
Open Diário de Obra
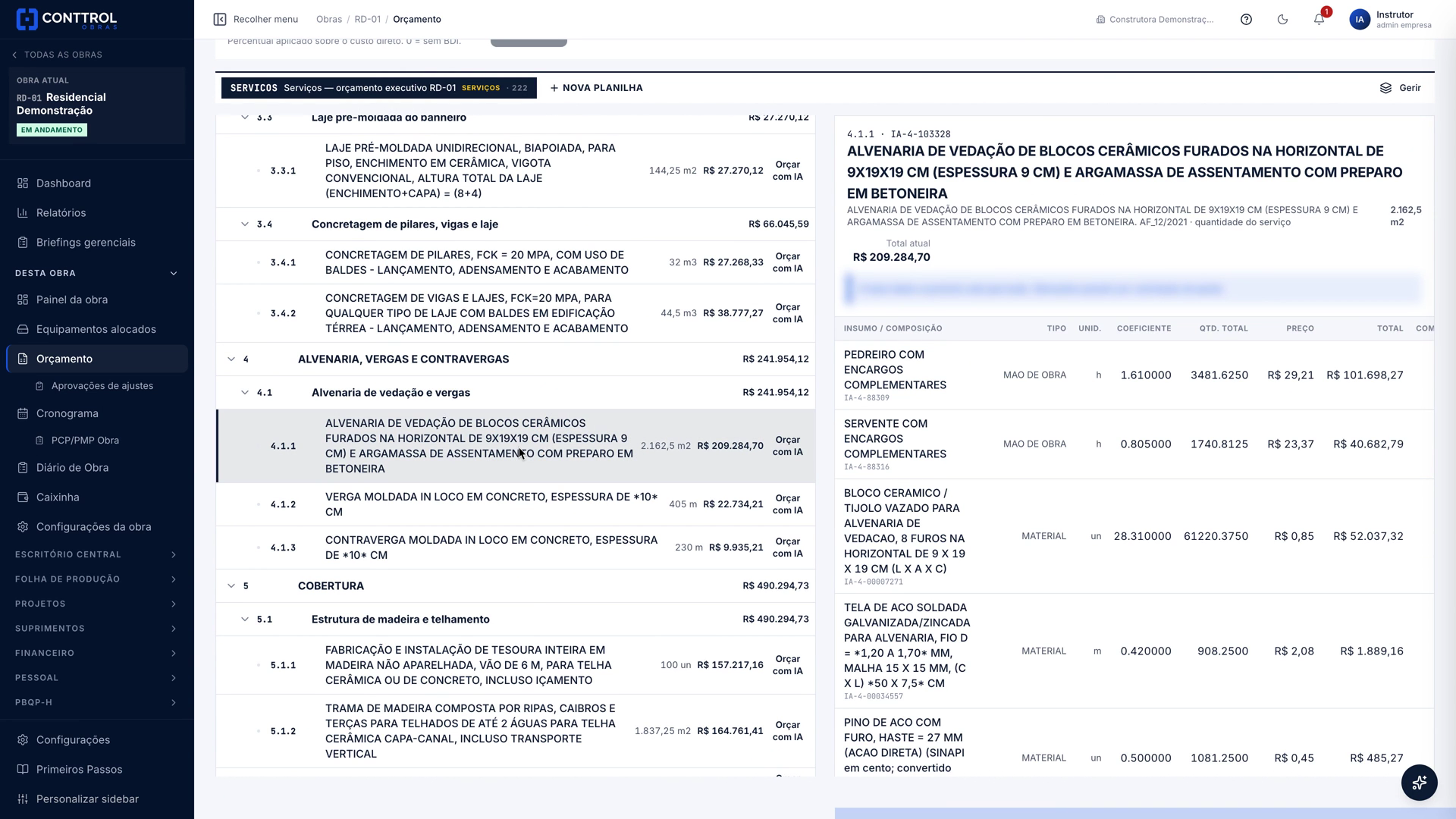point(97,468)
